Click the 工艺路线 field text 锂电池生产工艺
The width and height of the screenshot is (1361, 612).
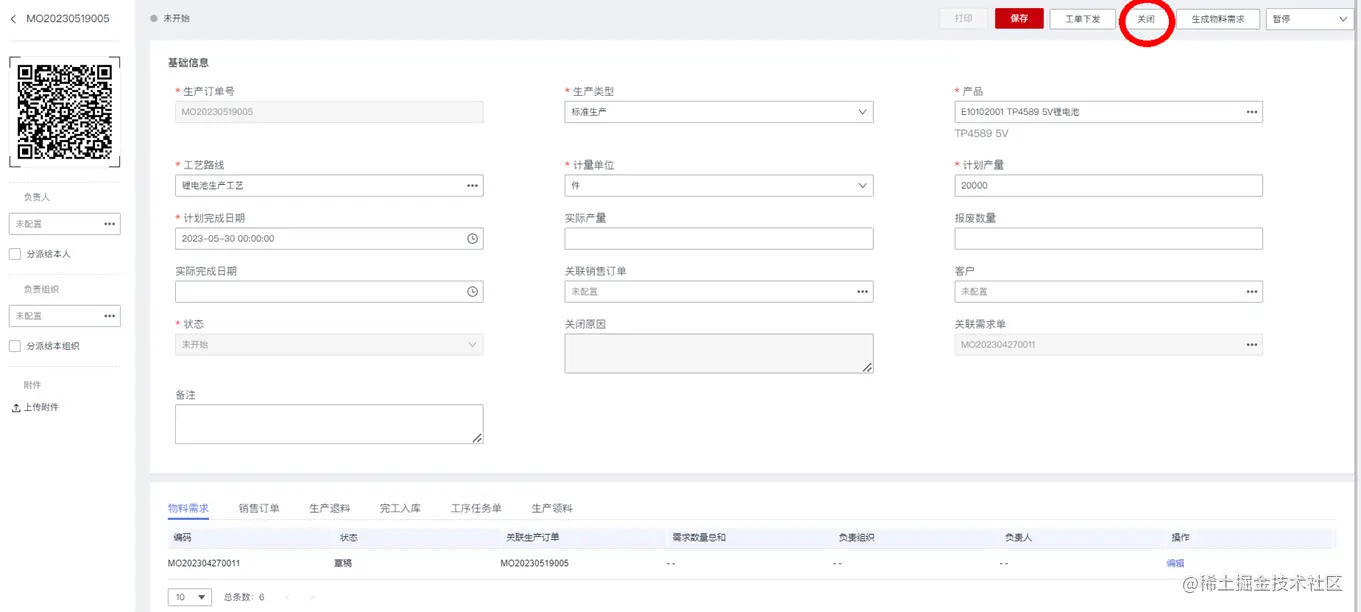coord(212,186)
